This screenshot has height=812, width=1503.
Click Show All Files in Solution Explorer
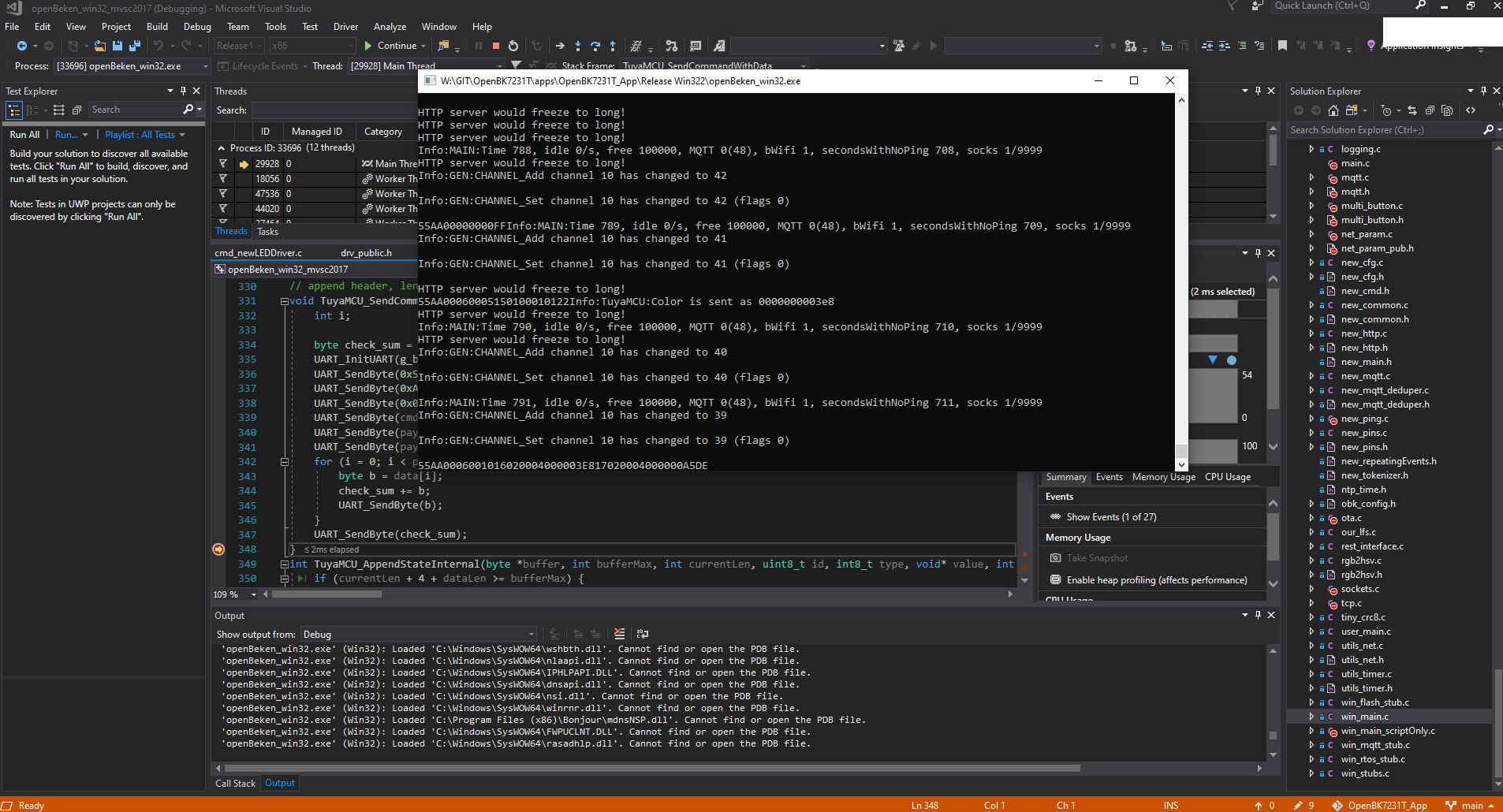1447,110
